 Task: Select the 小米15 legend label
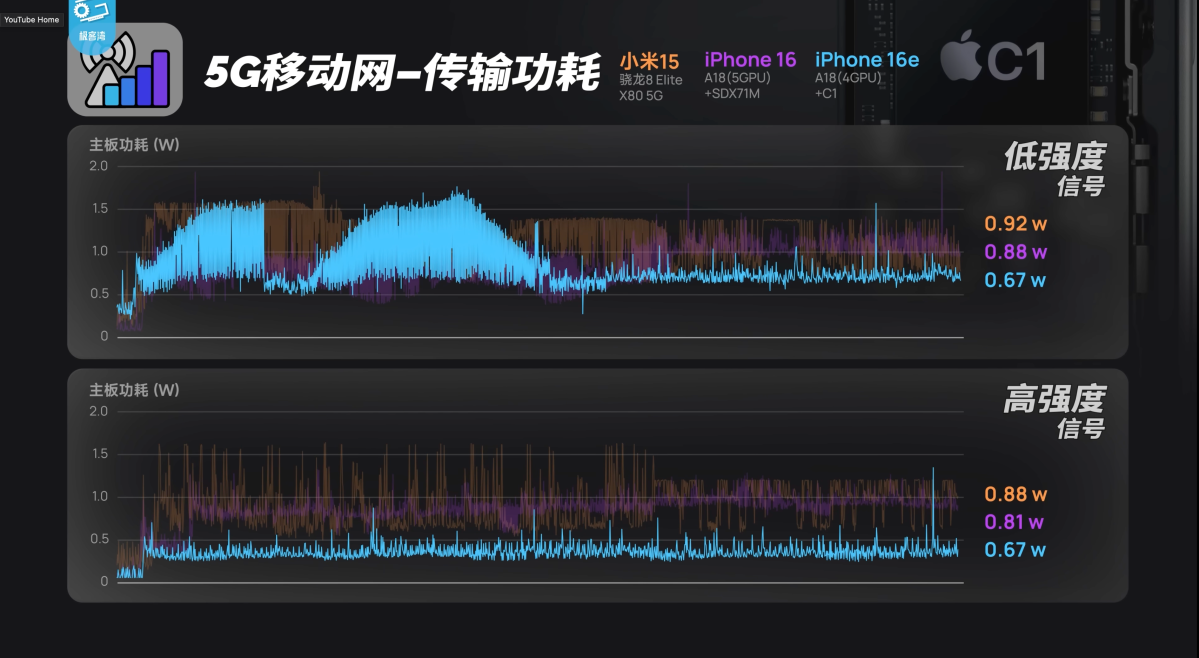click(x=649, y=61)
